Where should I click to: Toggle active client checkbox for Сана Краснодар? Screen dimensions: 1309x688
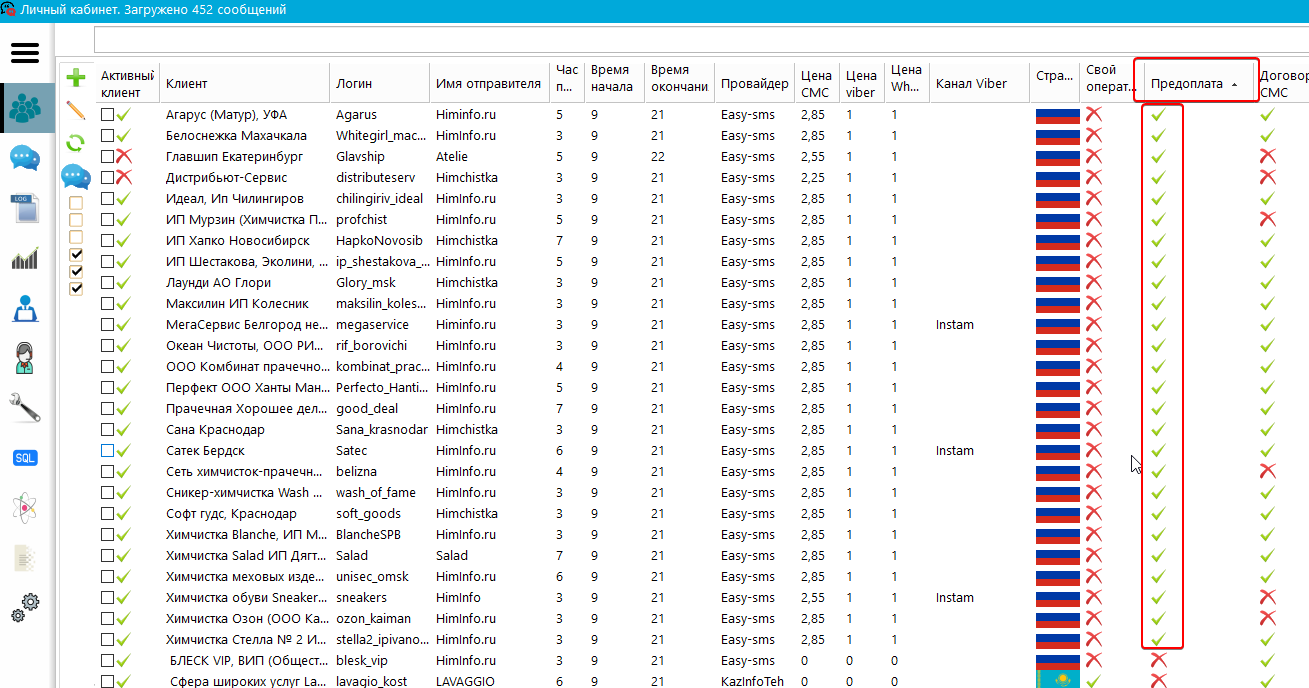tap(107, 429)
